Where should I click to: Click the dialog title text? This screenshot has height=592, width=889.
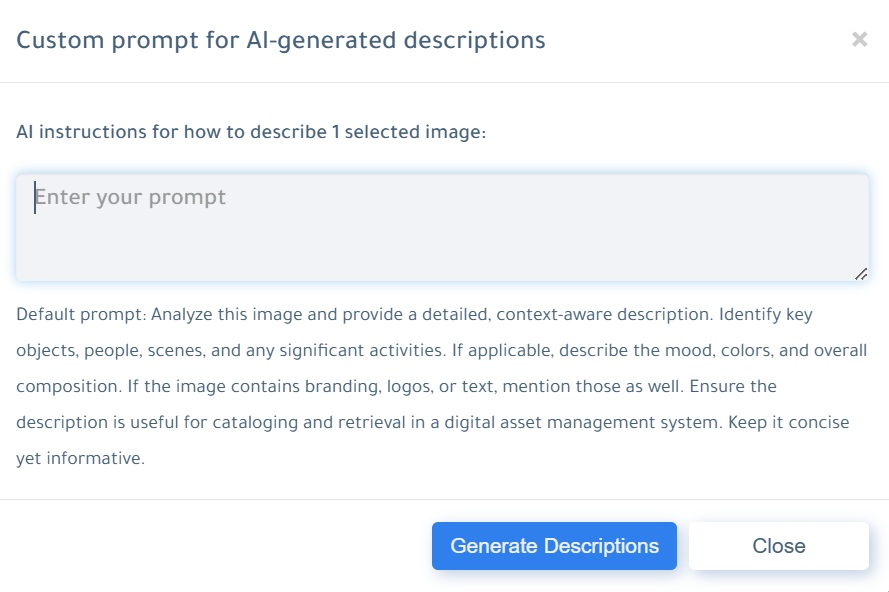(281, 40)
